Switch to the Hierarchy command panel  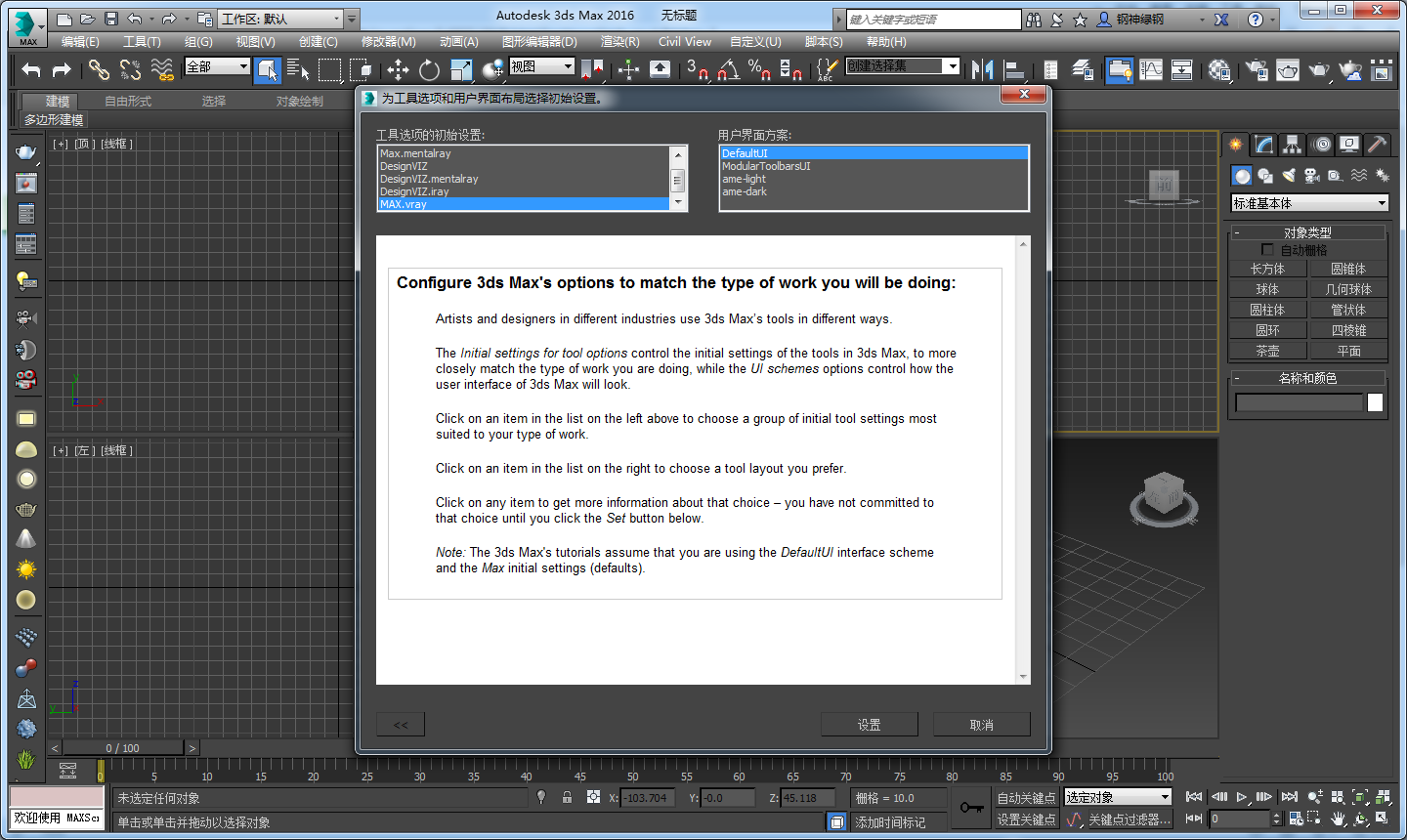click(1293, 145)
